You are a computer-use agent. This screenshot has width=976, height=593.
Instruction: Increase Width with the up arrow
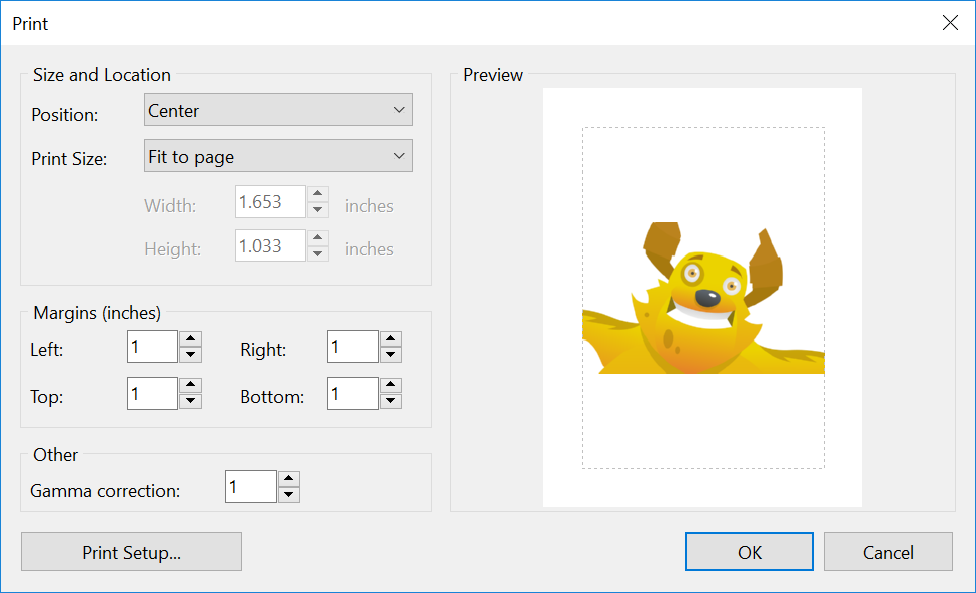pyautogui.click(x=317, y=194)
